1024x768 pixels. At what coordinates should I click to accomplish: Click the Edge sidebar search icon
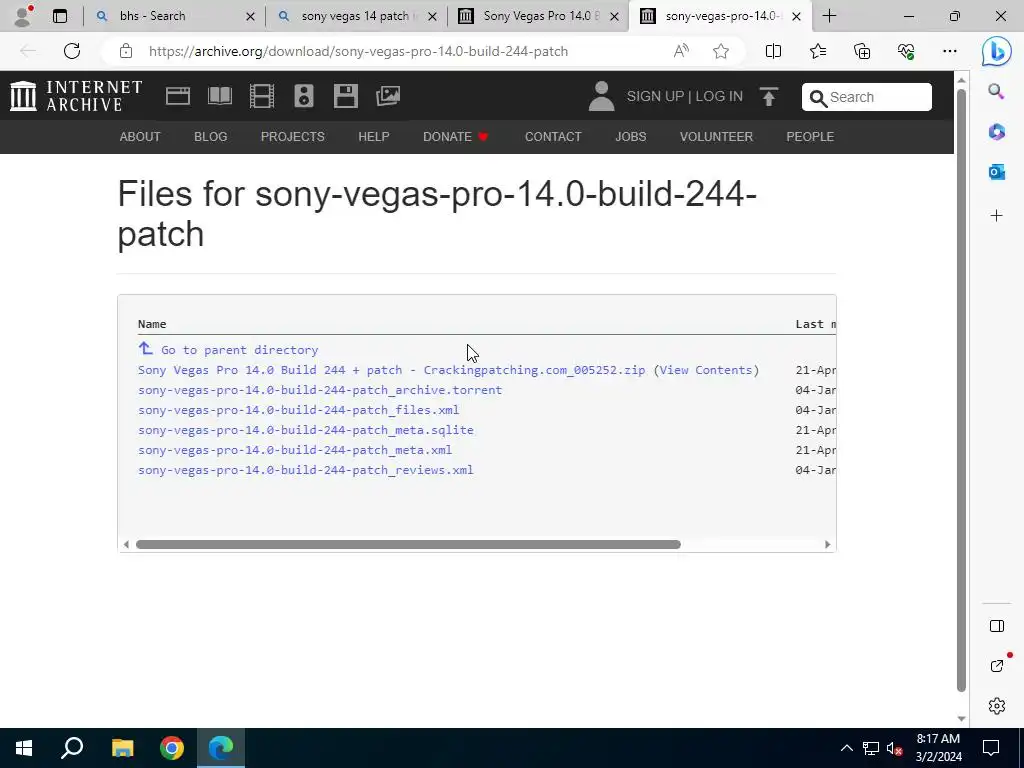click(x=996, y=91)
